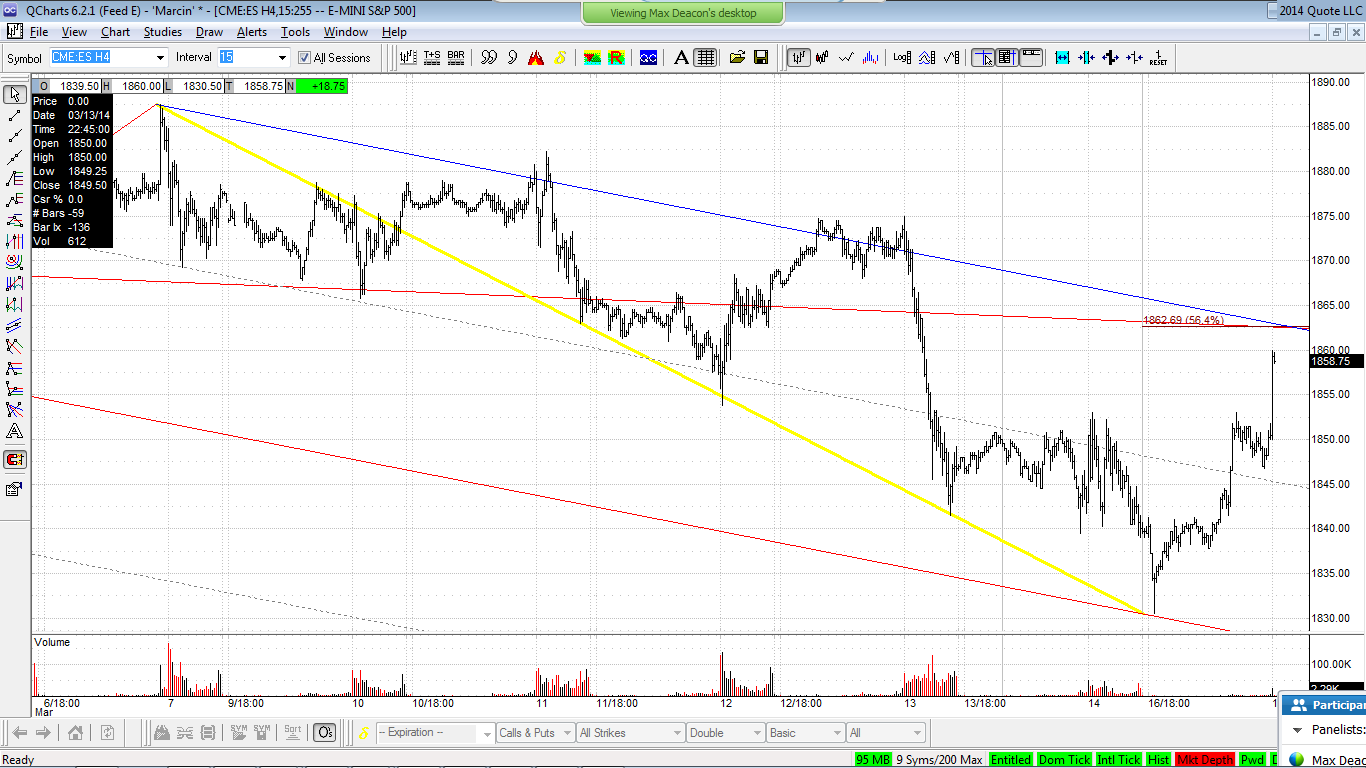
Task: Open the Alerts menu
Action: (252, 32)
